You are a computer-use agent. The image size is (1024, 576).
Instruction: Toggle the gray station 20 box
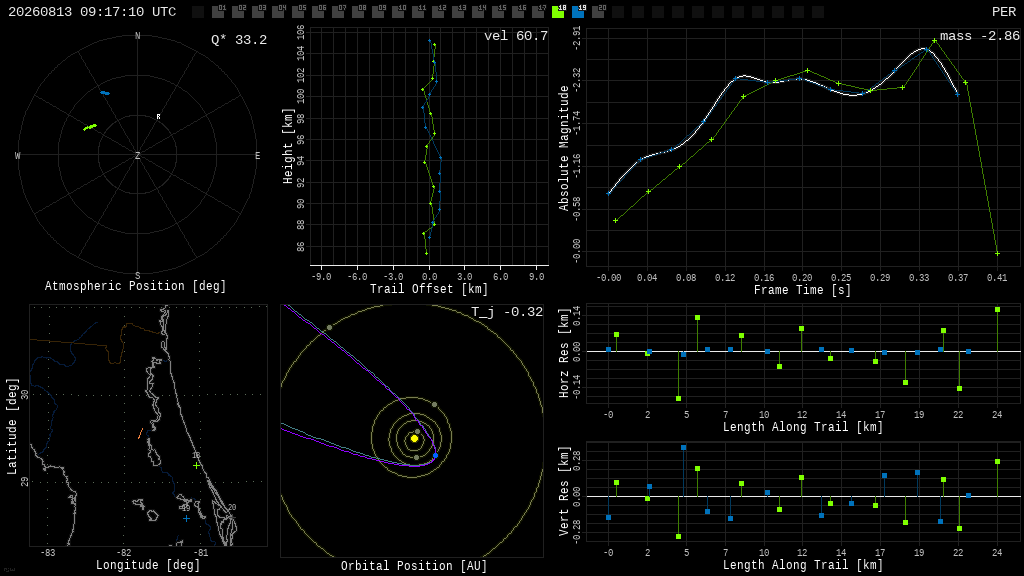click(x=598, y=12)
